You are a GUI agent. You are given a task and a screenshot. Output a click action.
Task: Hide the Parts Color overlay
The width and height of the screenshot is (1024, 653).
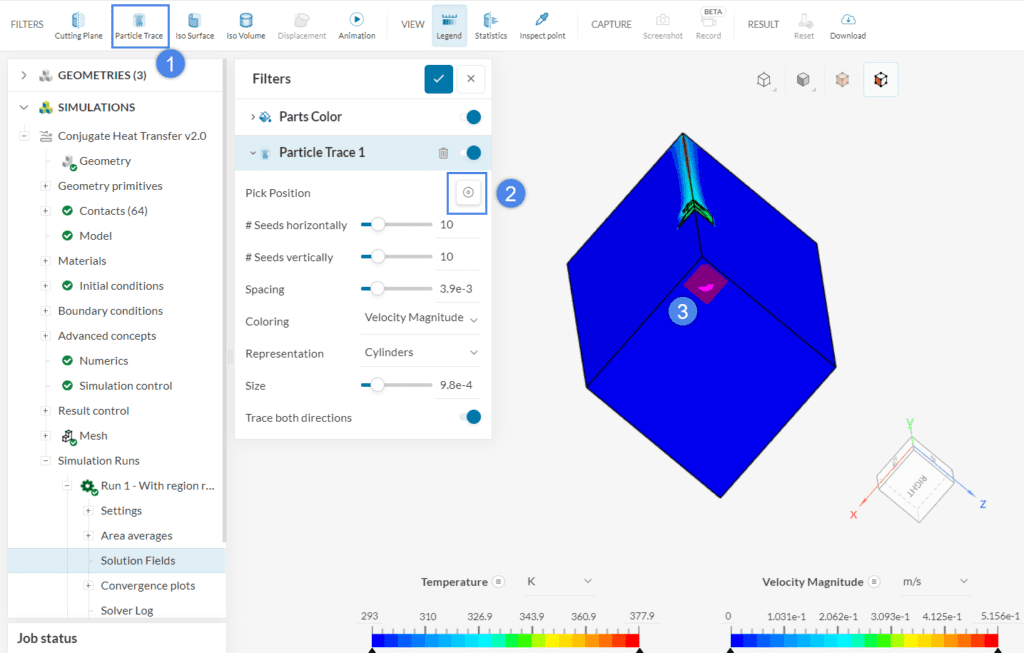(x=471, y=116)
